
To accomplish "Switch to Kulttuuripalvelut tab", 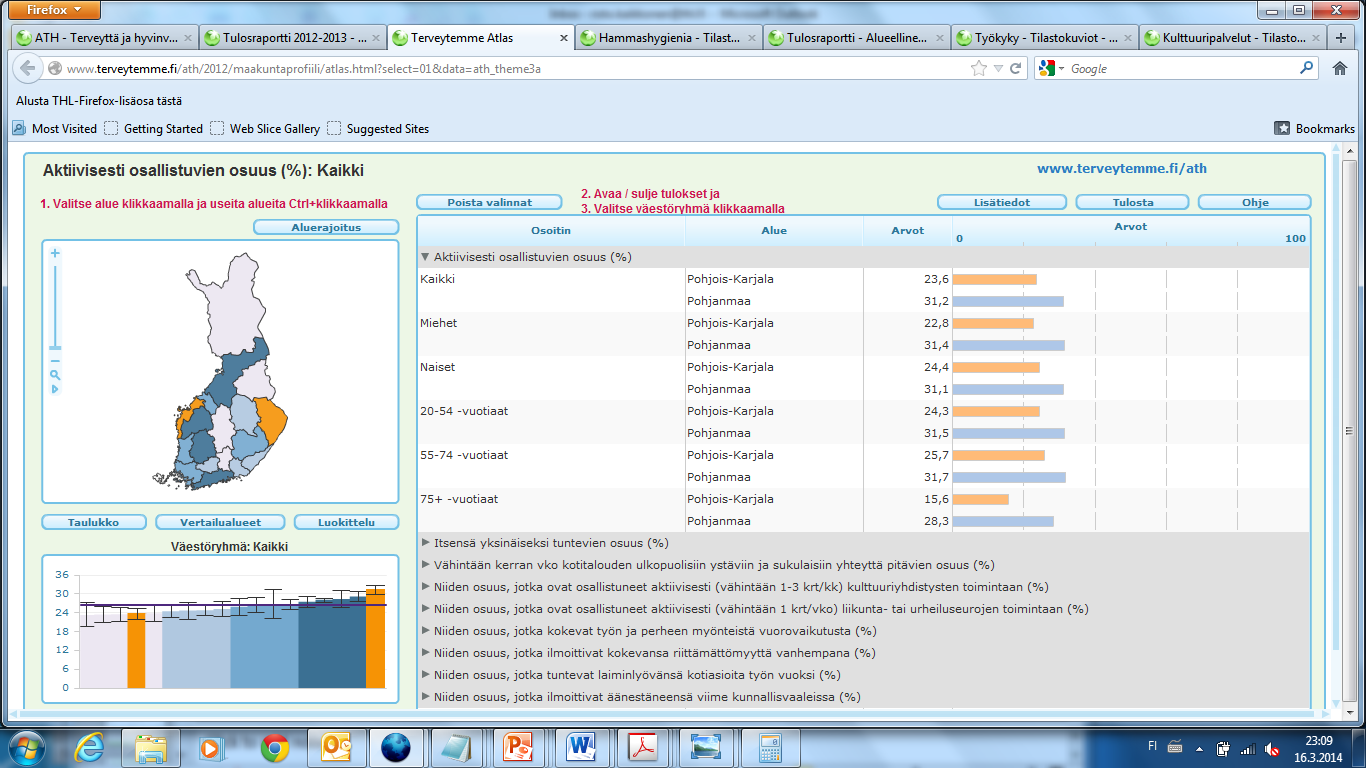I will (1231, 39).
